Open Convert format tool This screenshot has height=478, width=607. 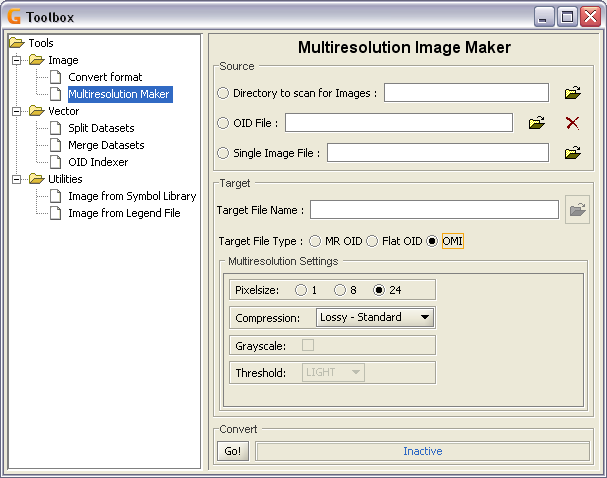105,77
